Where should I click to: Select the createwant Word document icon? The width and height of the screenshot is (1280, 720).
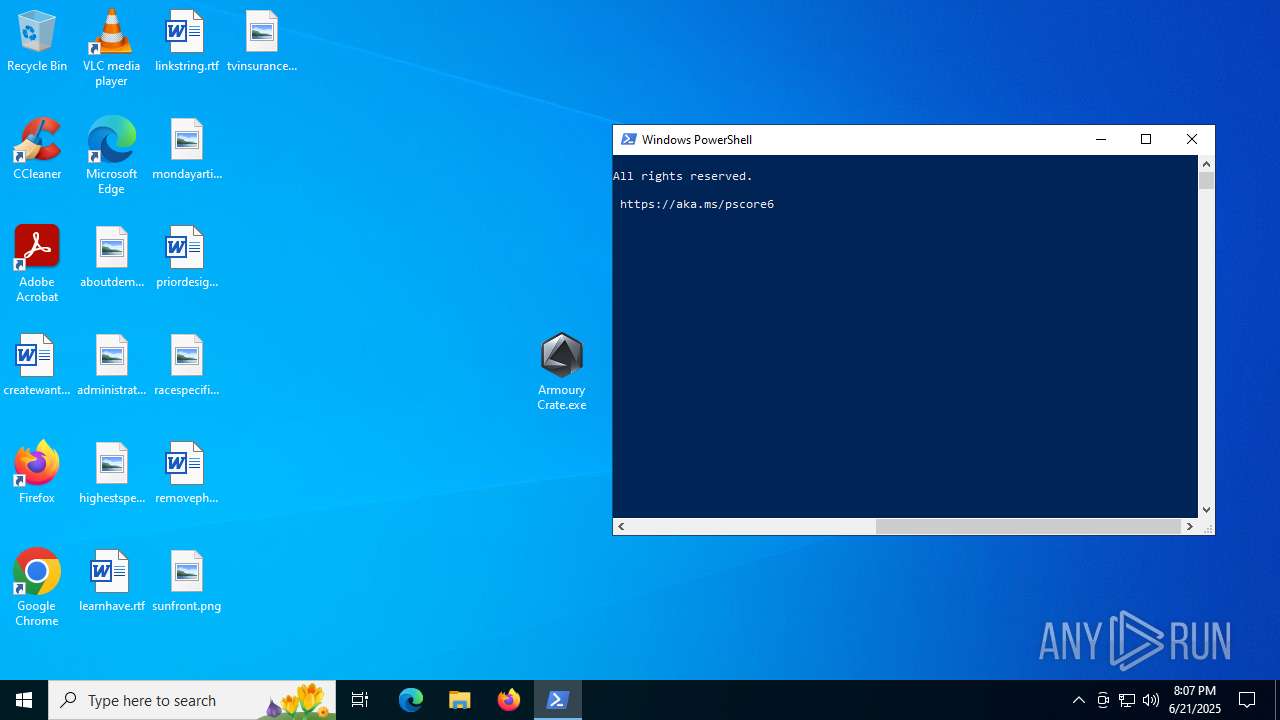point(37,366)
